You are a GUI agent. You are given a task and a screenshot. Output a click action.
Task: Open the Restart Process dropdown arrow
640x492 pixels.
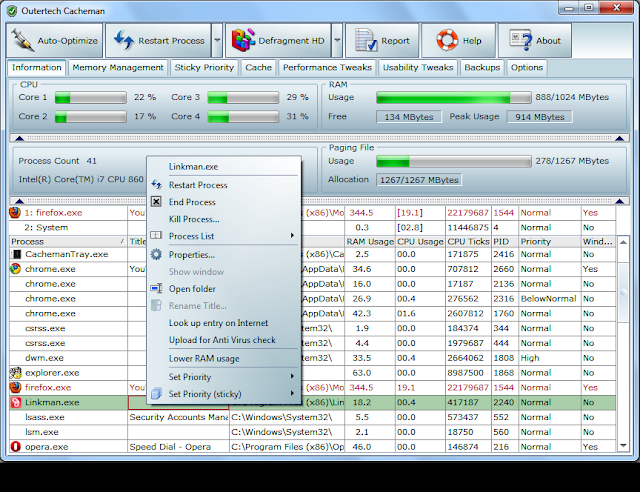[217, 40]
